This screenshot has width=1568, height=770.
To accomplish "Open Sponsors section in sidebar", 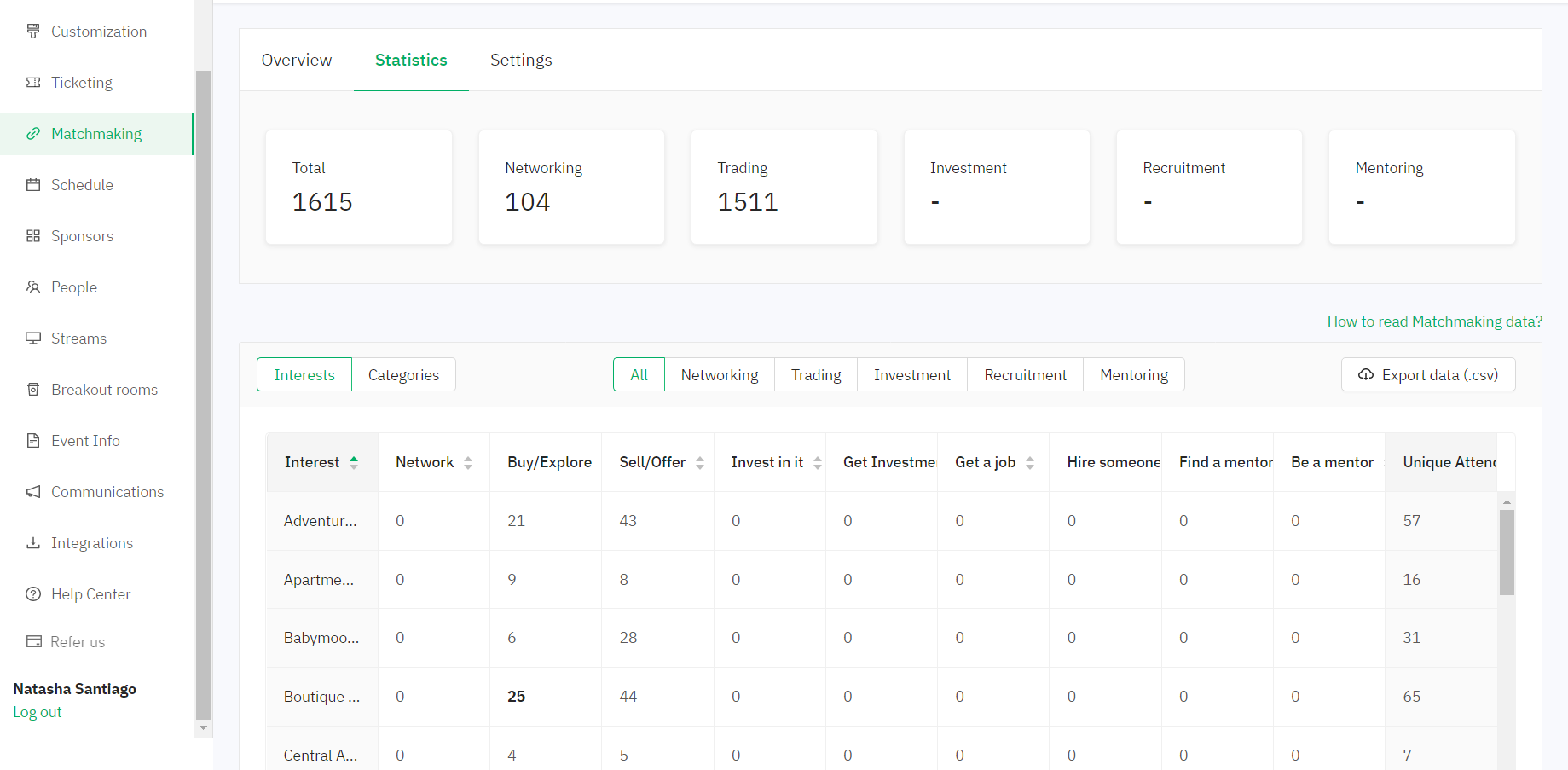I will (97, 236).
